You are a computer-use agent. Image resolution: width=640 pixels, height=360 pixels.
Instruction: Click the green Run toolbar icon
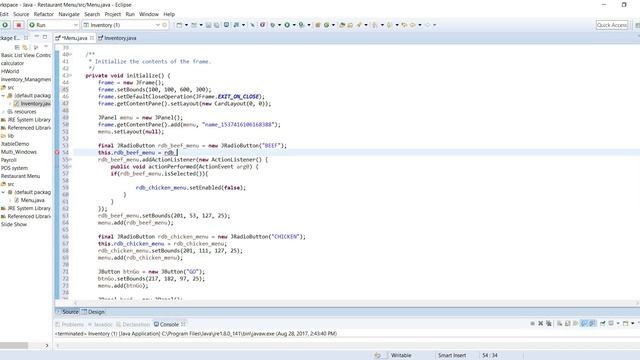point(287,25)
